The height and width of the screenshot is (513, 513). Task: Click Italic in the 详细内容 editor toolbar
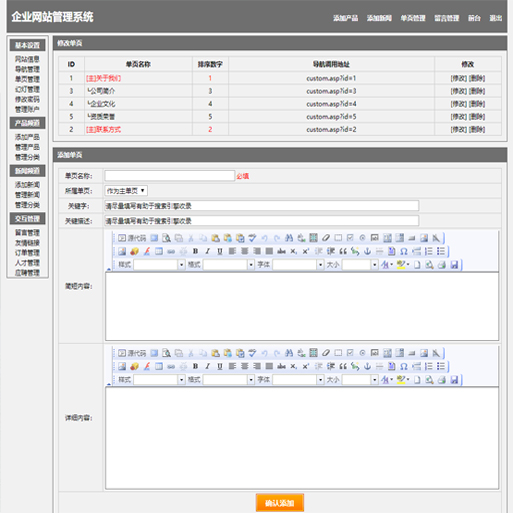207,366
